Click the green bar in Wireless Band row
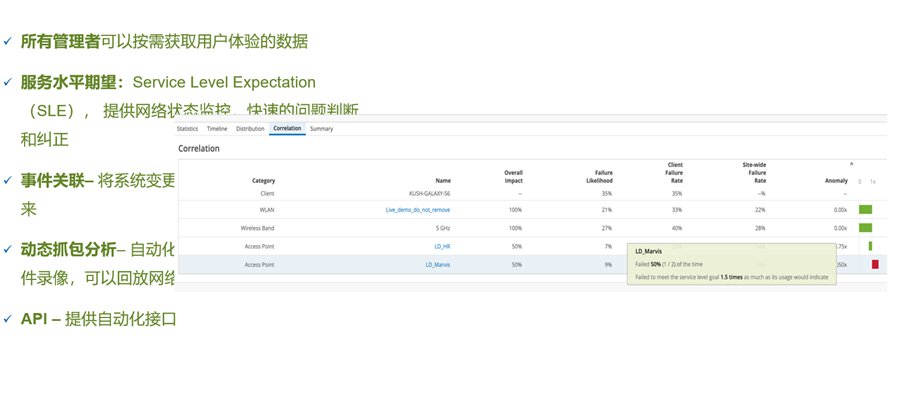900x405 pixels. pos(866,228)
